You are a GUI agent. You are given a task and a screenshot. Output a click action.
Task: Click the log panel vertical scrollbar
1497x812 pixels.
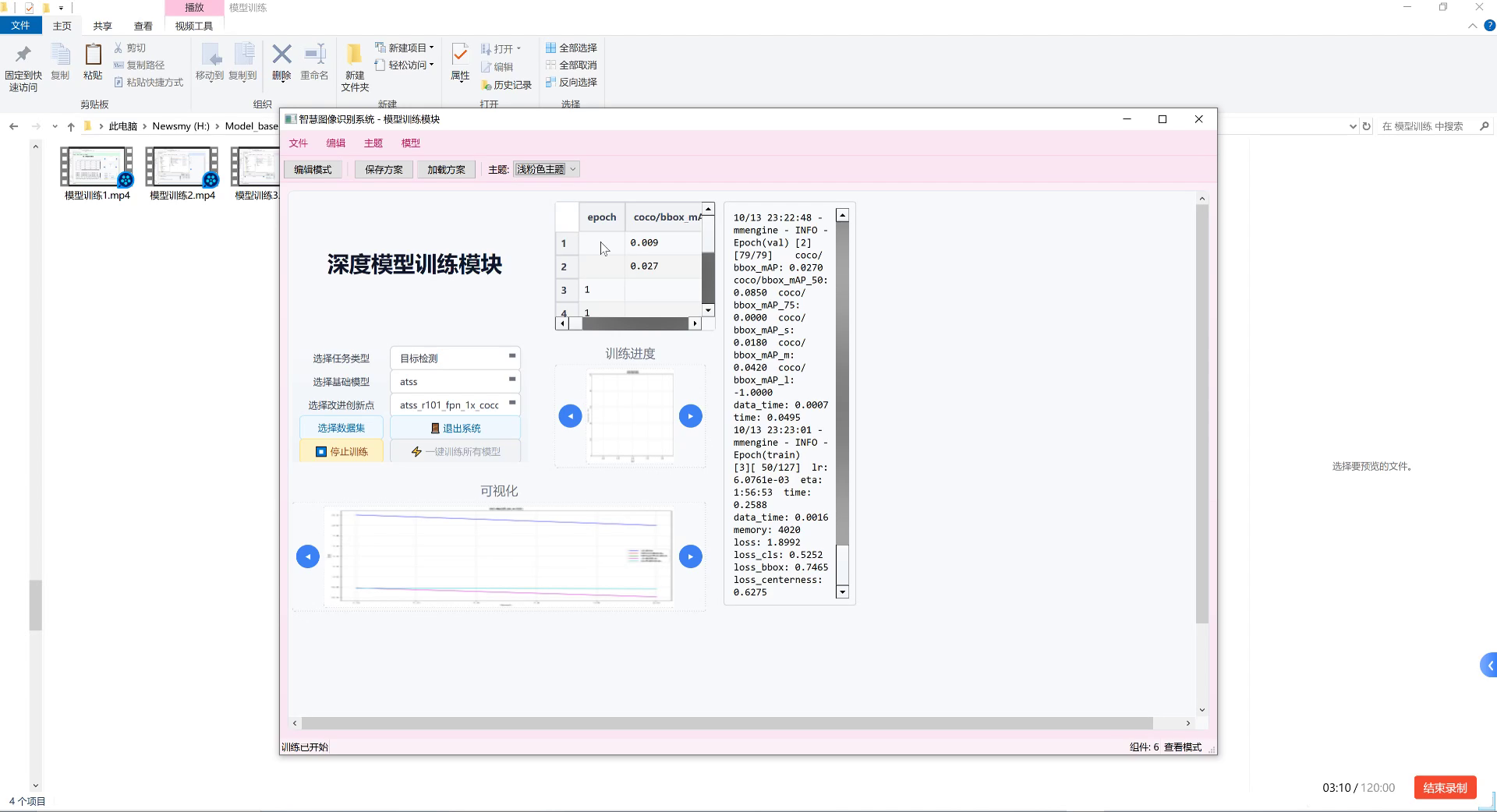842,403
